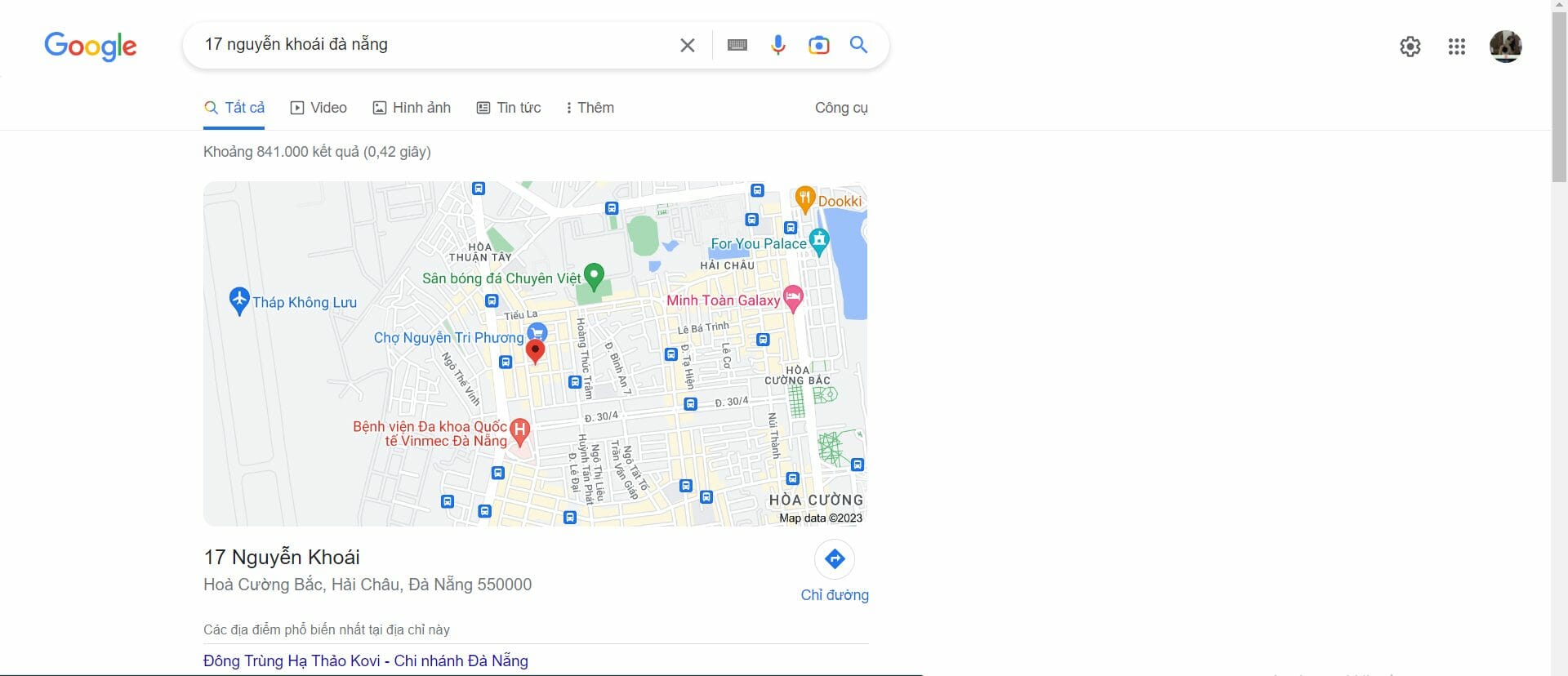This screenshot has height=676, width=1568.
Task: Click the HÒA THUẬN TÂY map label
Action: pos(480,252)
